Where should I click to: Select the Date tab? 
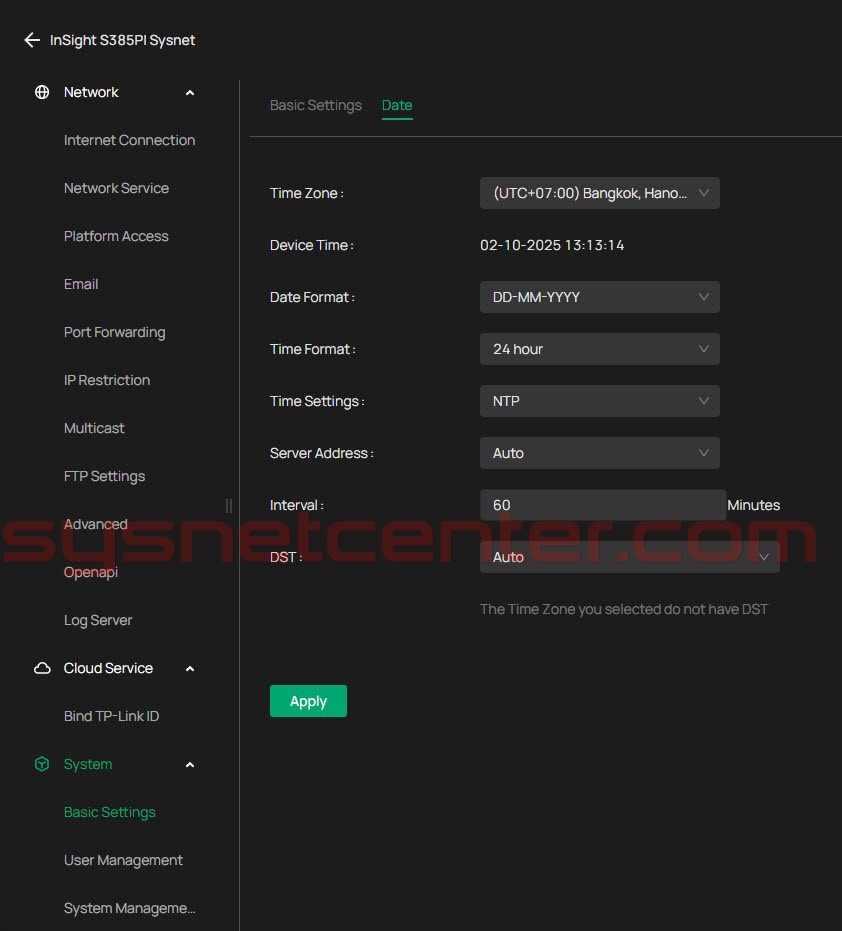(397, 105)
